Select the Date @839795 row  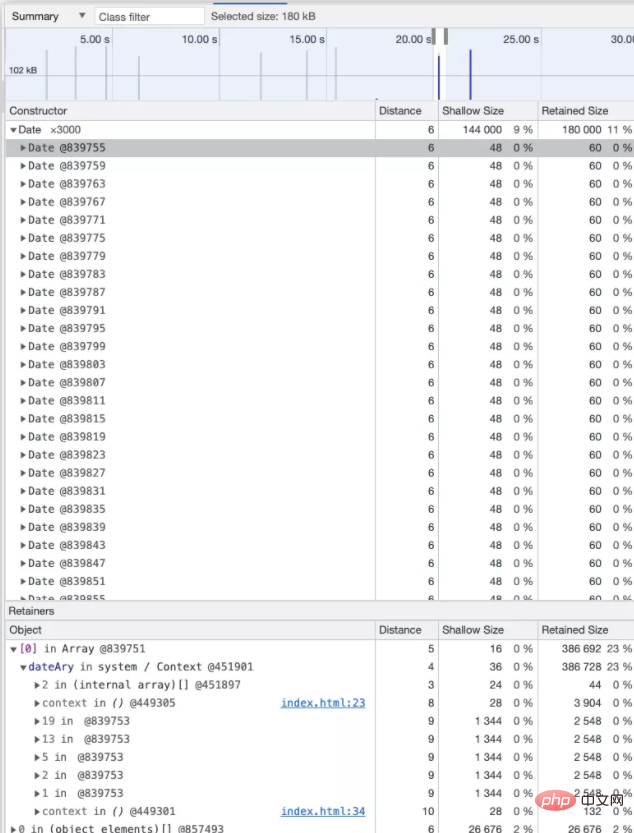[319, 328]
